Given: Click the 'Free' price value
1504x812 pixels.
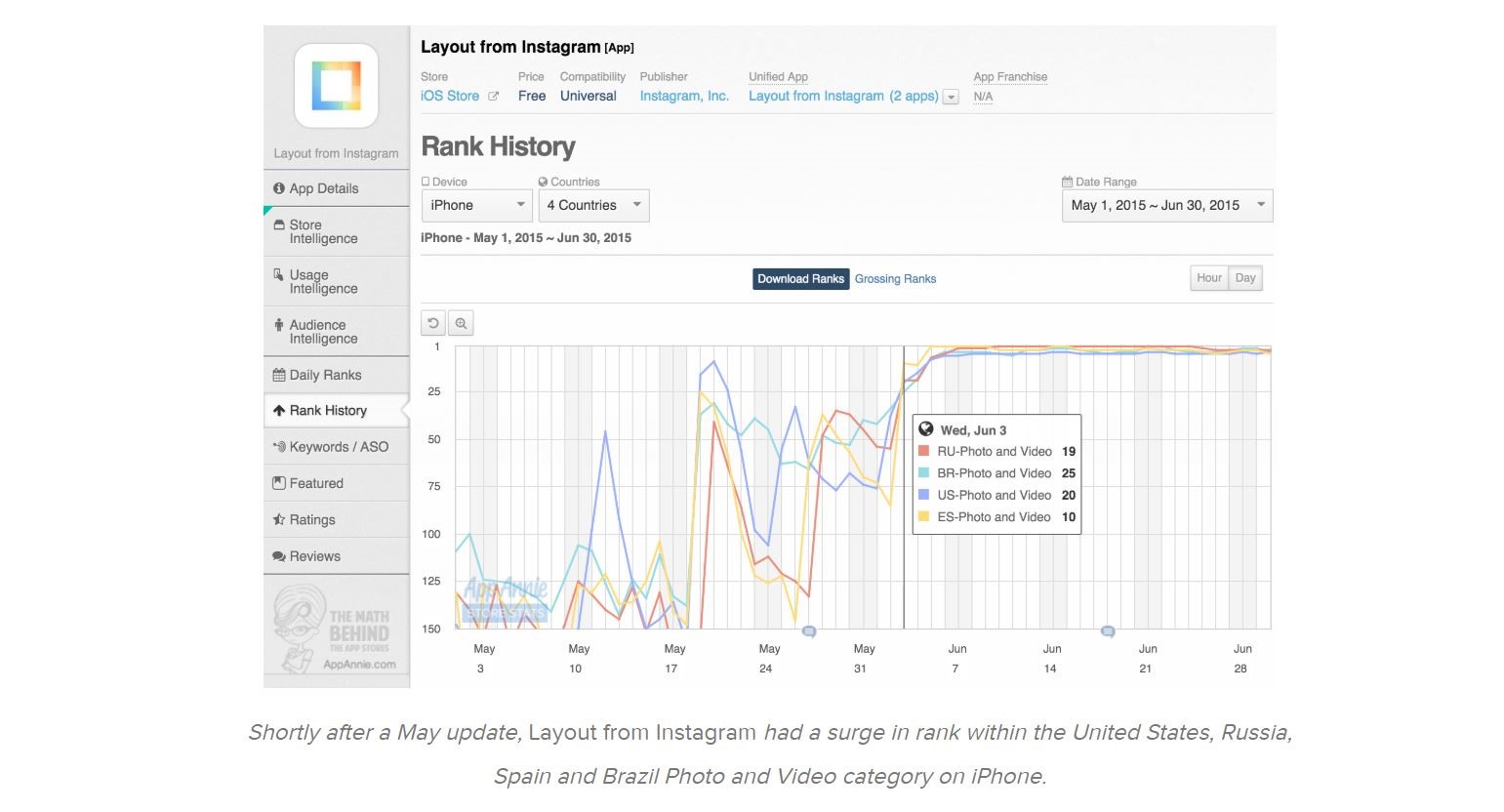Looking at the screenshot, I should click(532, 96).
